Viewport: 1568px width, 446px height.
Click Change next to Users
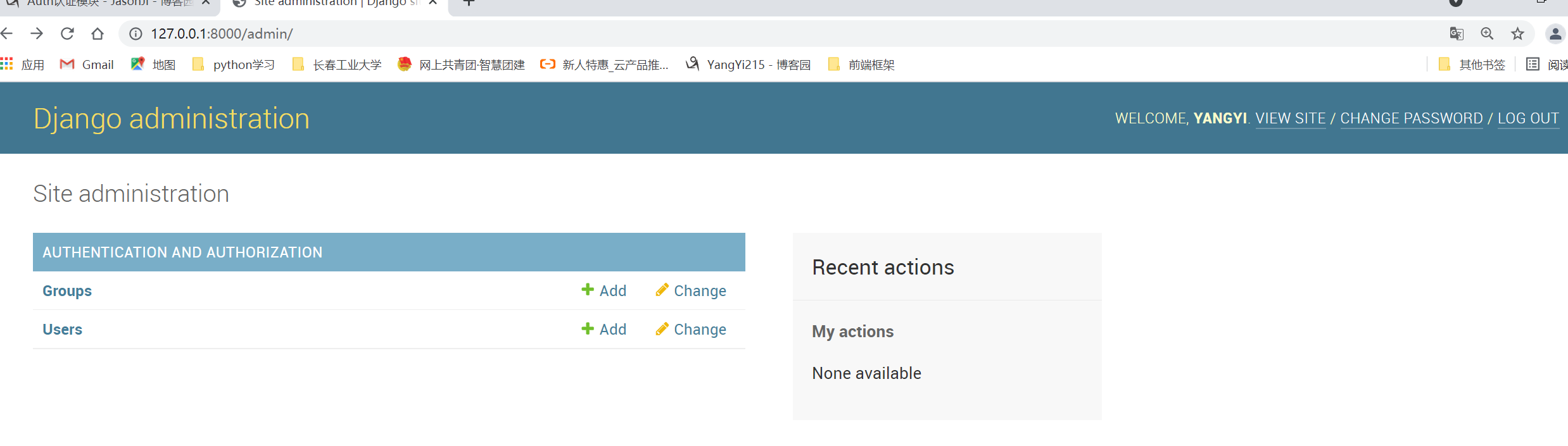pyautogui.click(x=691, y=329)
